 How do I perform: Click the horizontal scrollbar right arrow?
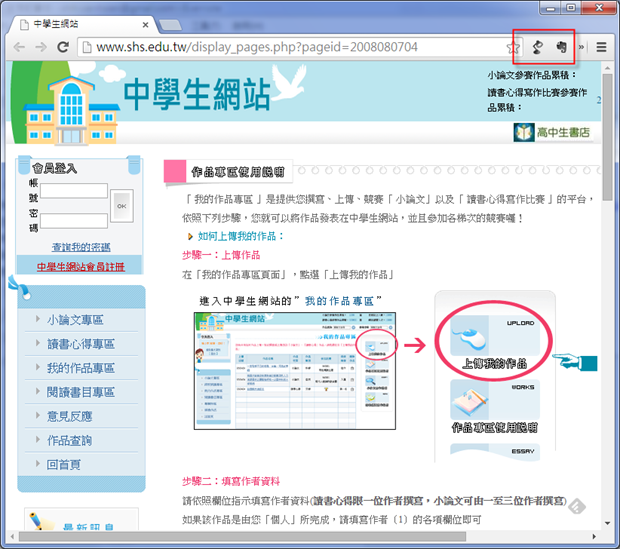tap(594, 537)
